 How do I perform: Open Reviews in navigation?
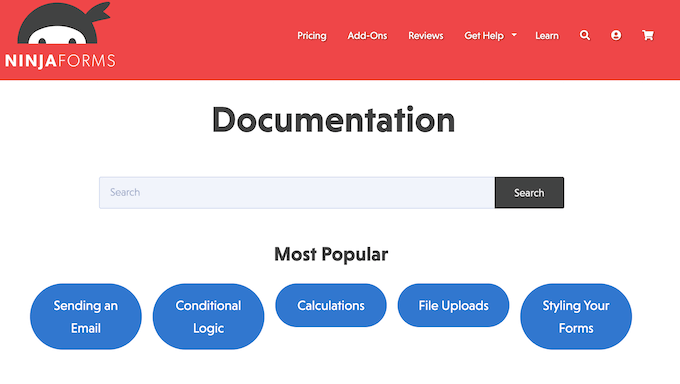point(426,36)
